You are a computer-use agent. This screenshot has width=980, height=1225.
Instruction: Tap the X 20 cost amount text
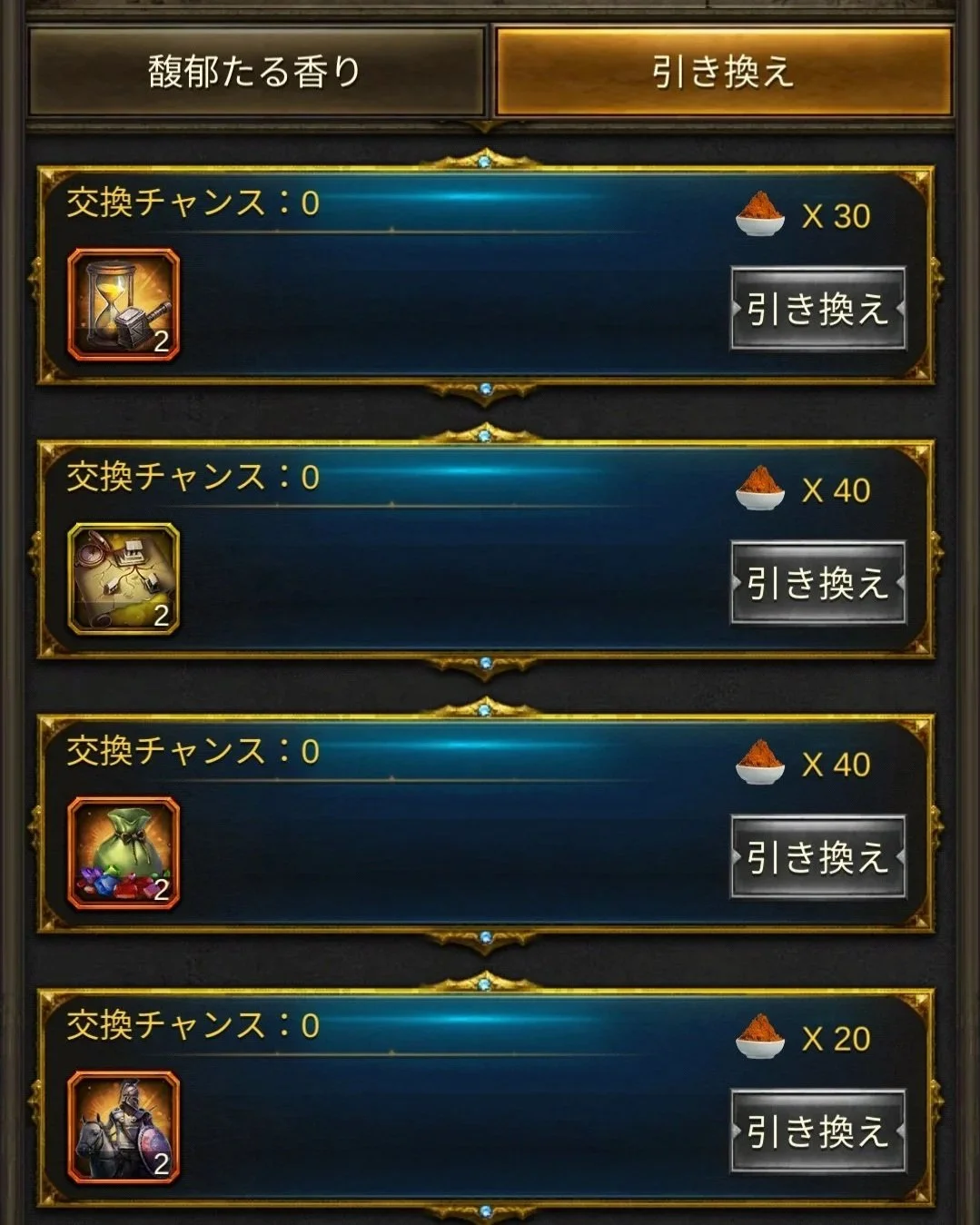point(836,1039)
